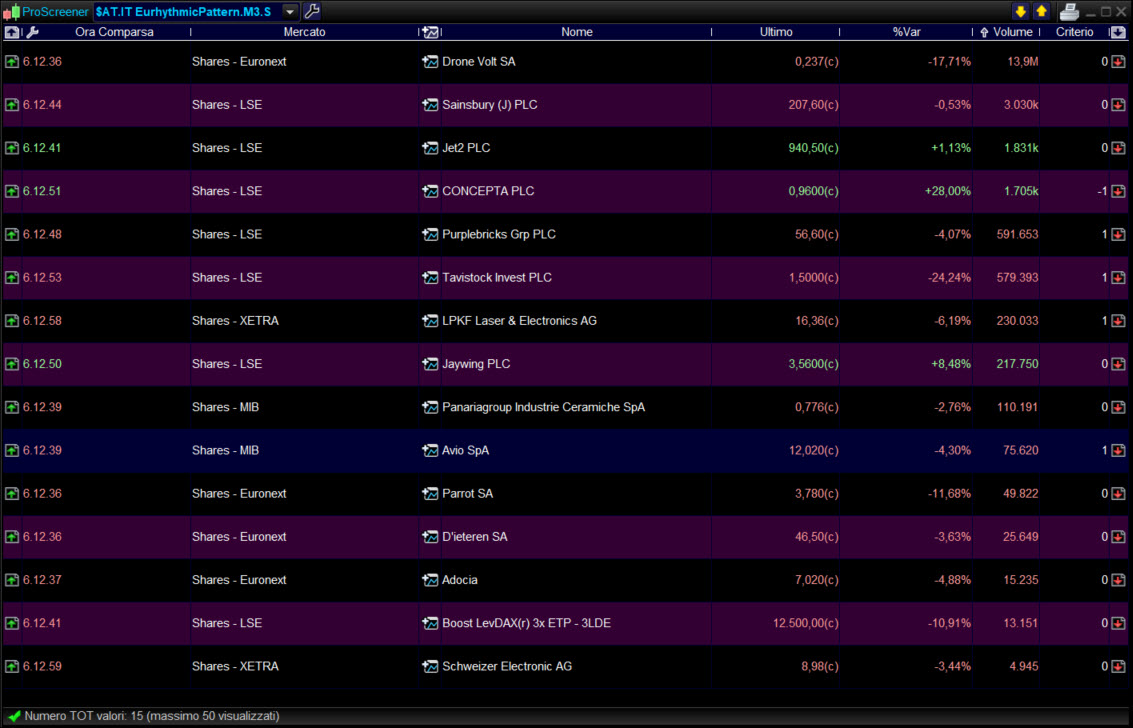This screenshot has width=1133, height=728.
Task: Open ProScreener settings wrench in title bar
Action: point(312,12)
